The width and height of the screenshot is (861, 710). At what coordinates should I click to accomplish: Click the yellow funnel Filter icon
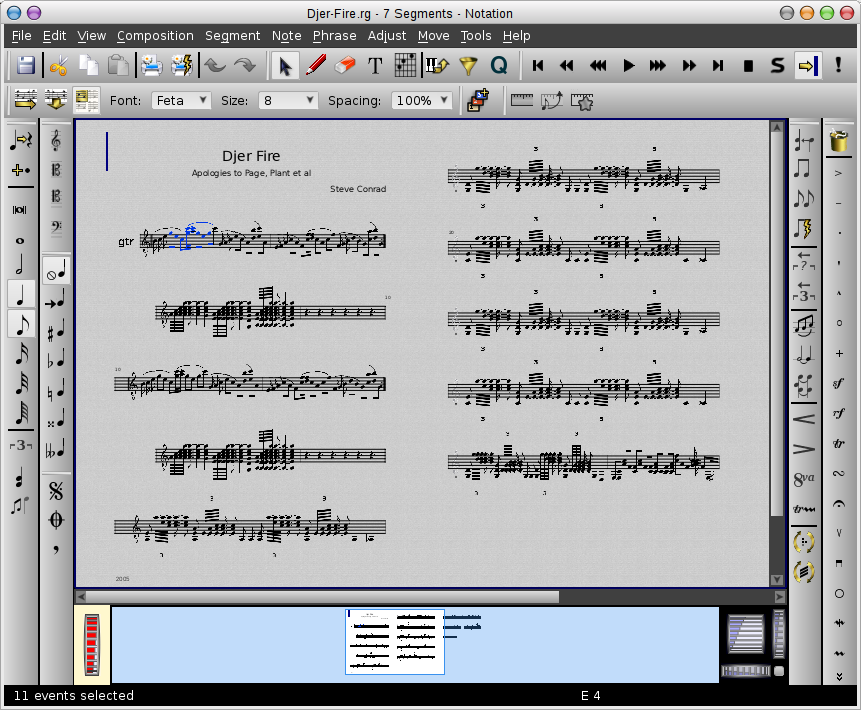468,66
